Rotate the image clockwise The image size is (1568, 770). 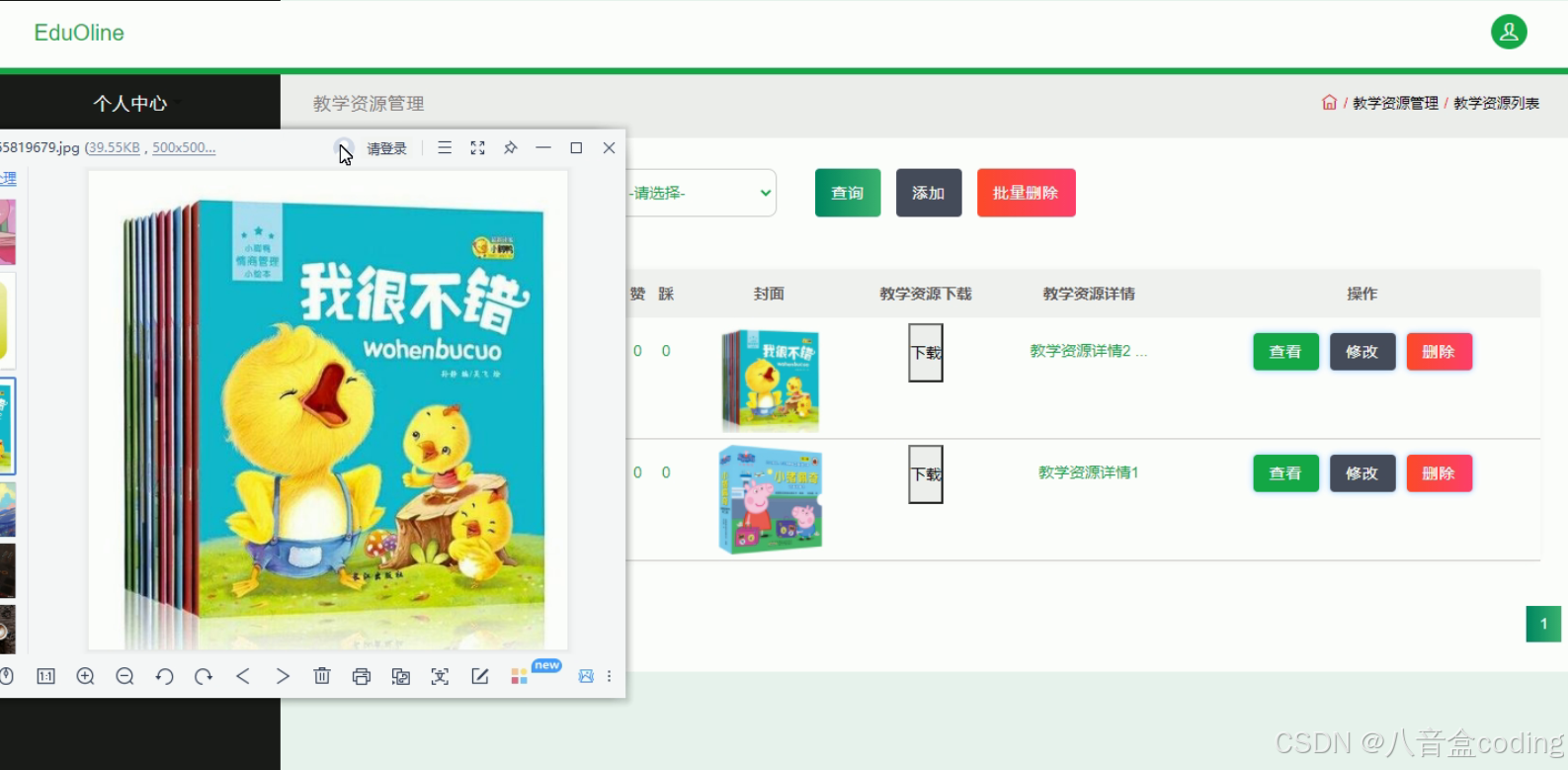coord(204,676)
